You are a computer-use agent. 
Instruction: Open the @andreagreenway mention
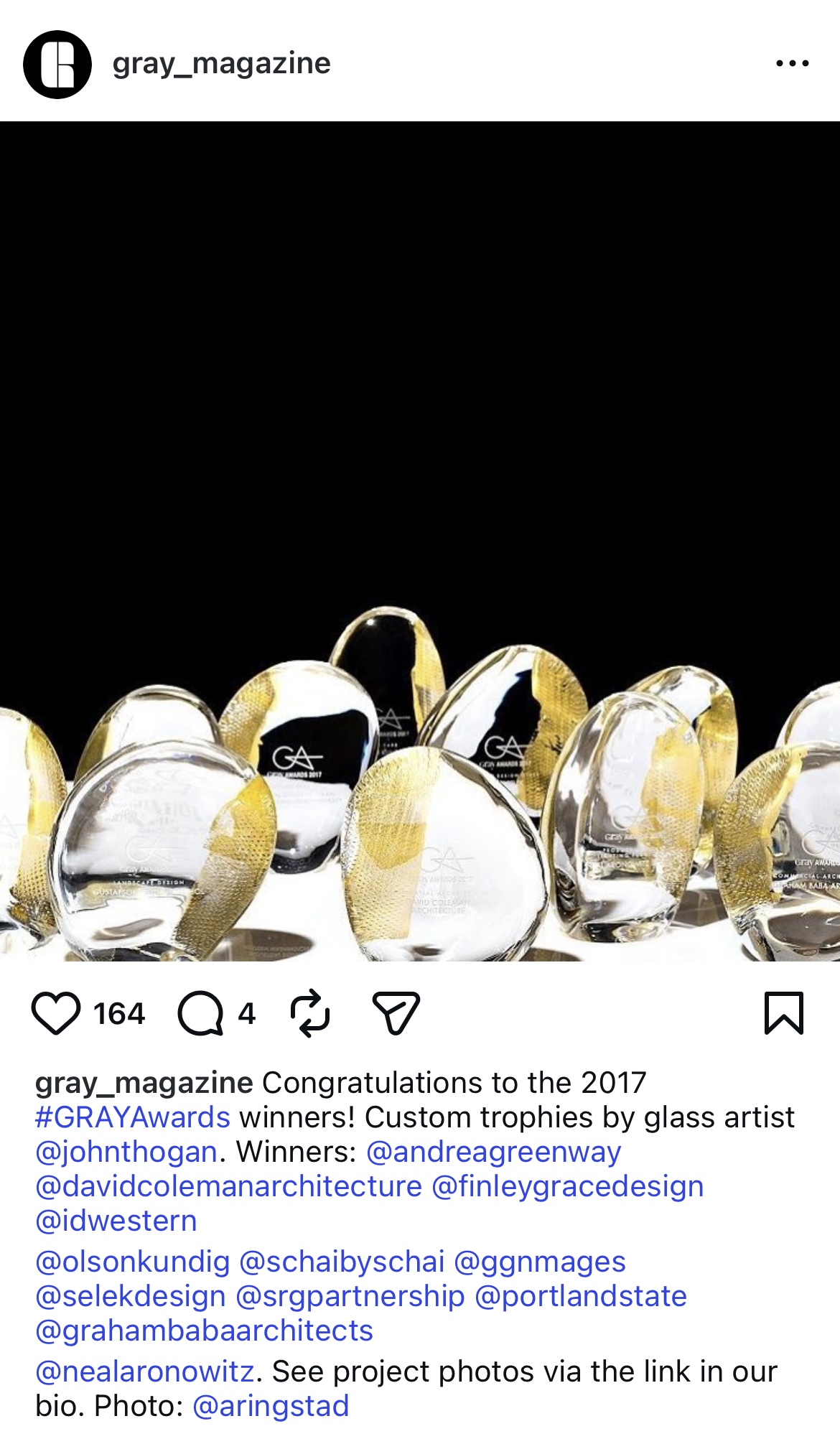pyautogui.click(x=494, y=1152)
